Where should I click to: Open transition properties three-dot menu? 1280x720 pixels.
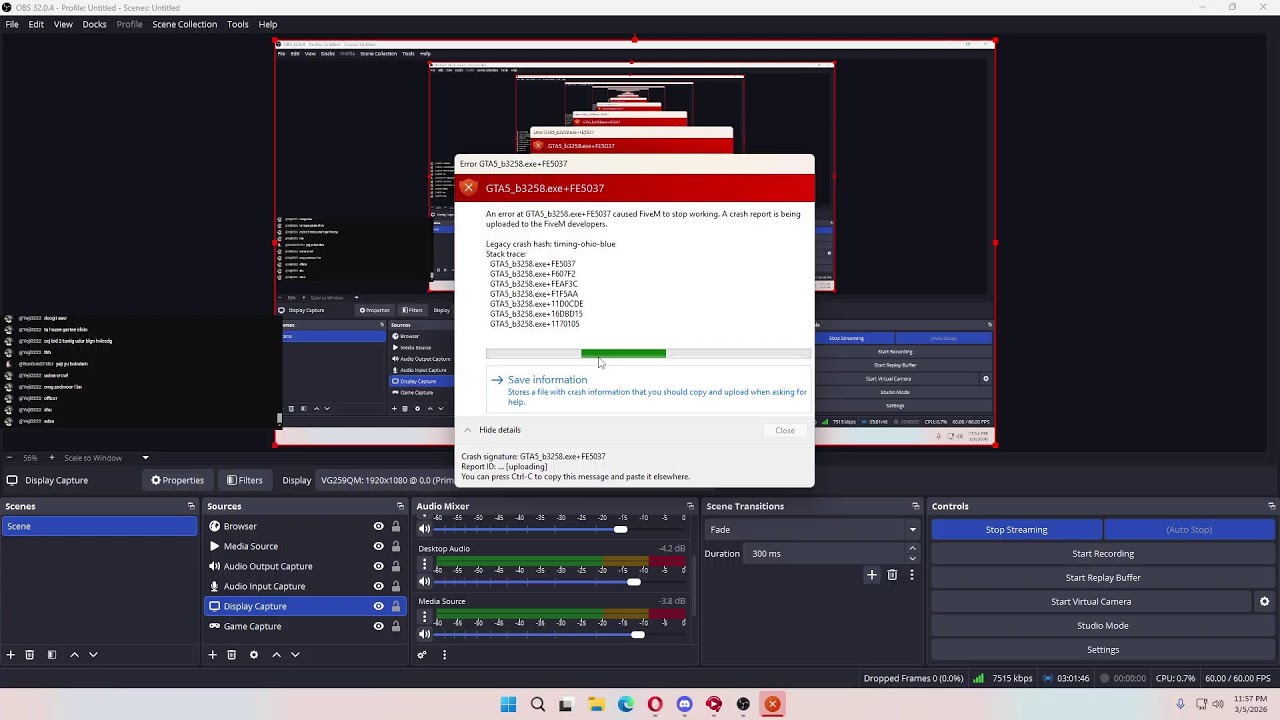pos(911,575)
